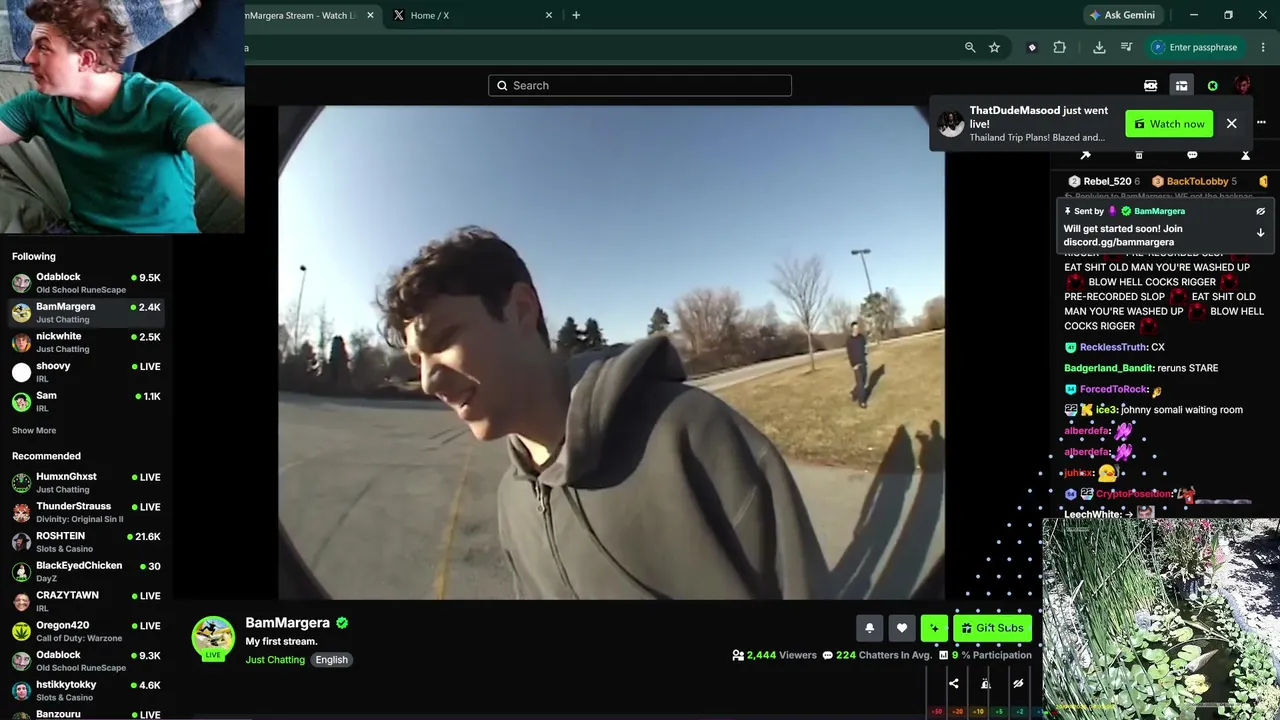Open a new browser tab
The image size is (1280, 720).
576,15
